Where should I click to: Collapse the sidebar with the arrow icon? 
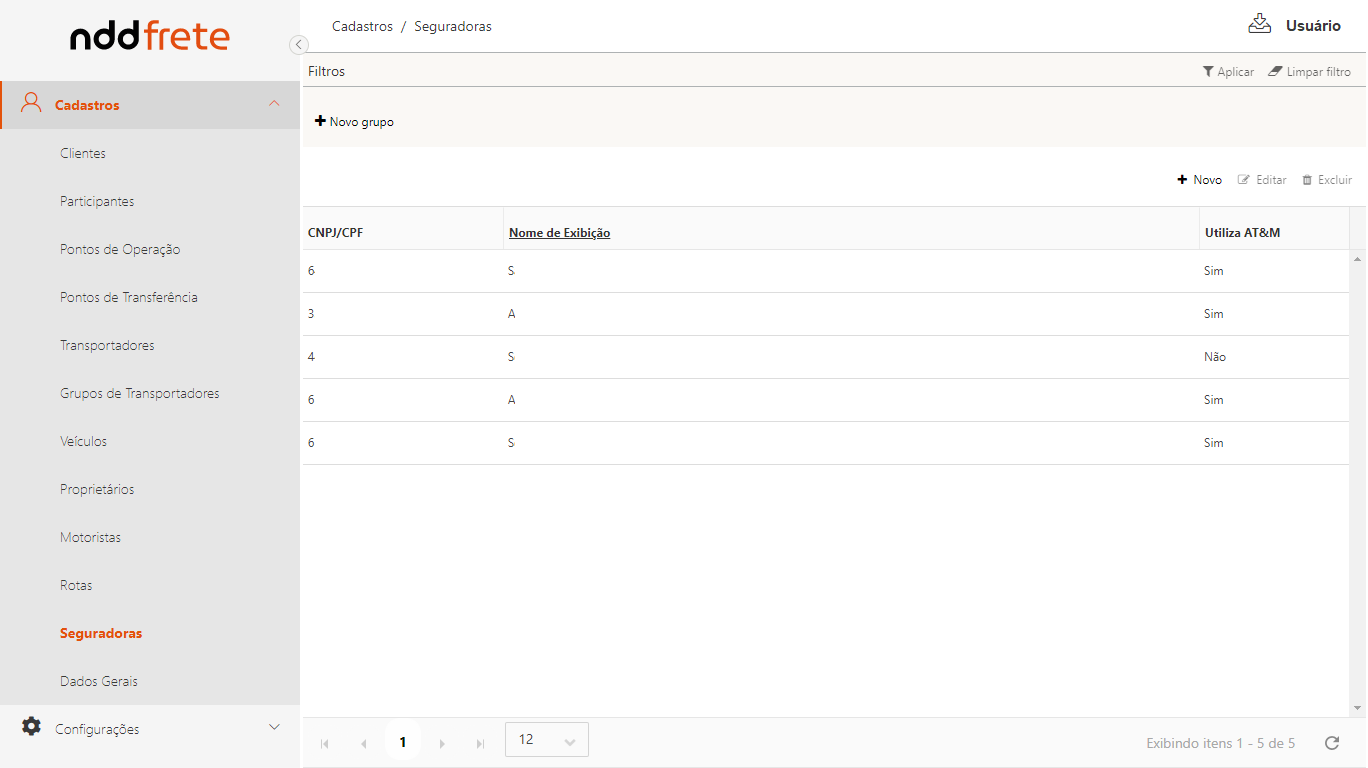(x=298, y=44)
